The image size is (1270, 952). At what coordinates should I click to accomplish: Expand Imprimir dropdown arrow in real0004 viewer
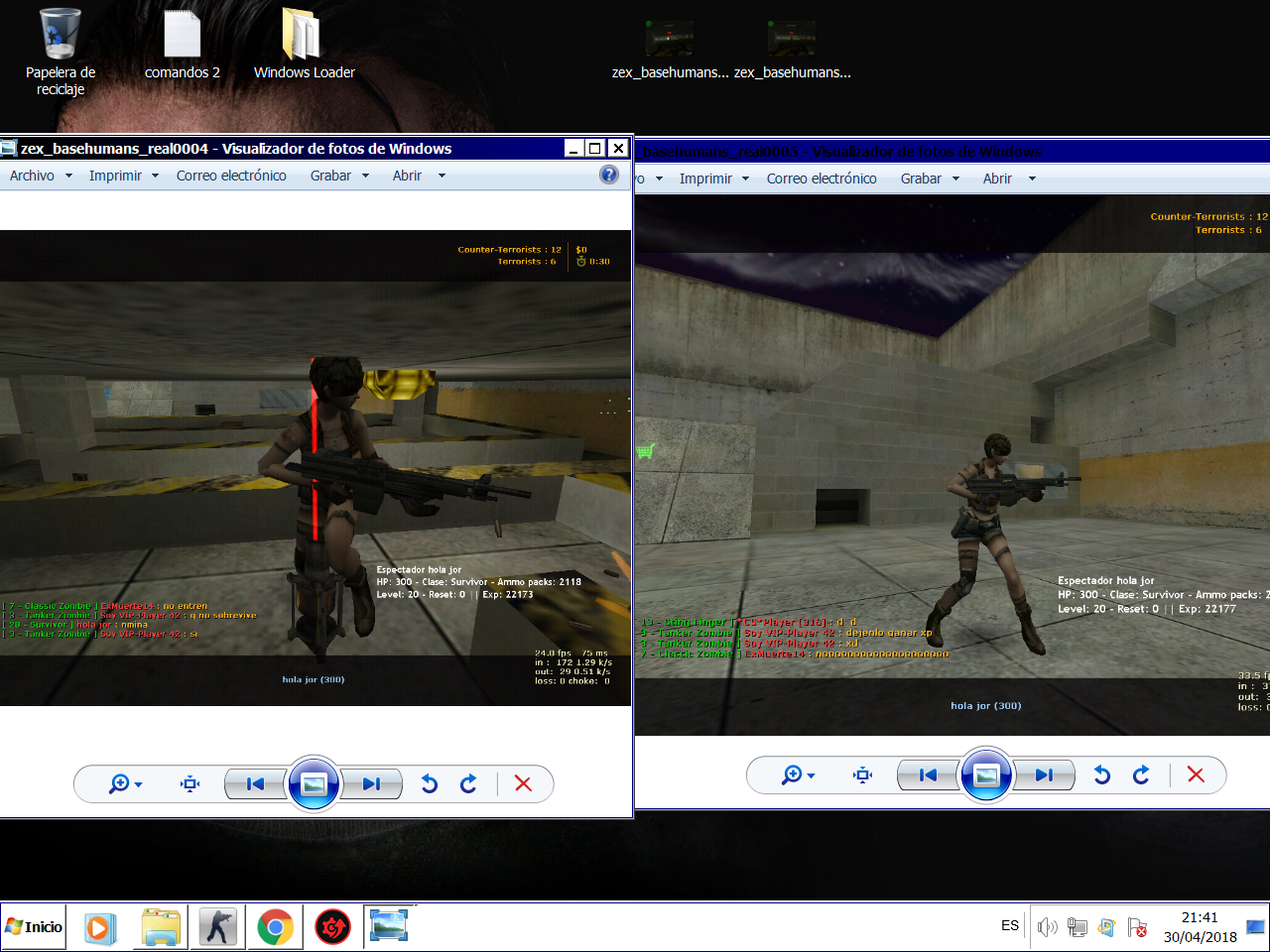pyautogui.click(x=154, y=176)
